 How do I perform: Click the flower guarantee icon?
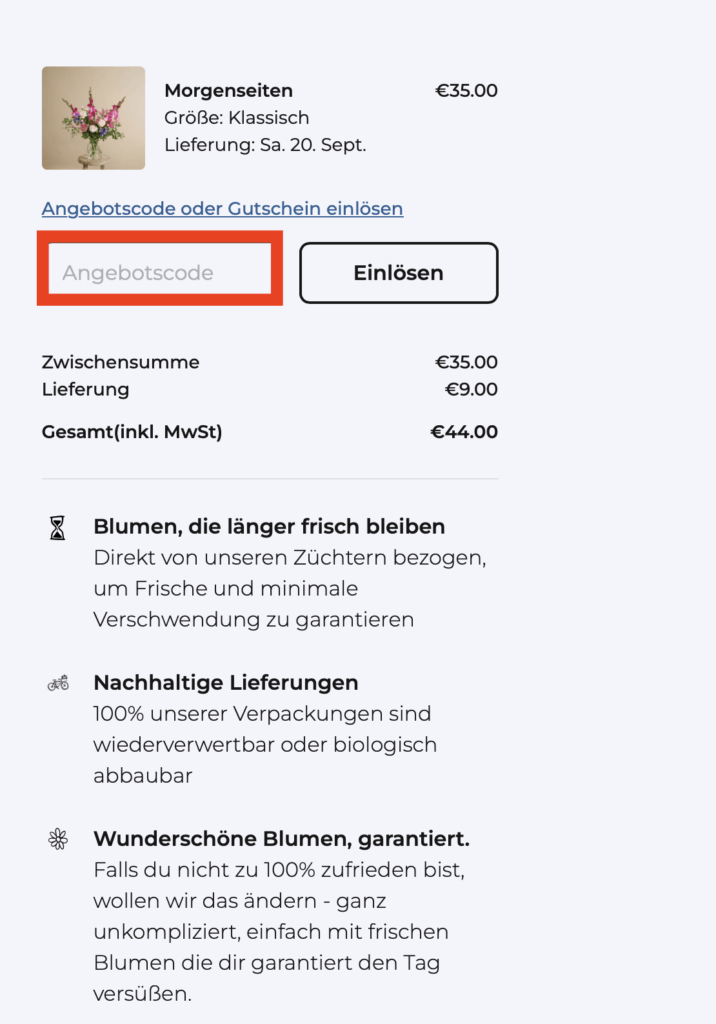tap(58, 839)
